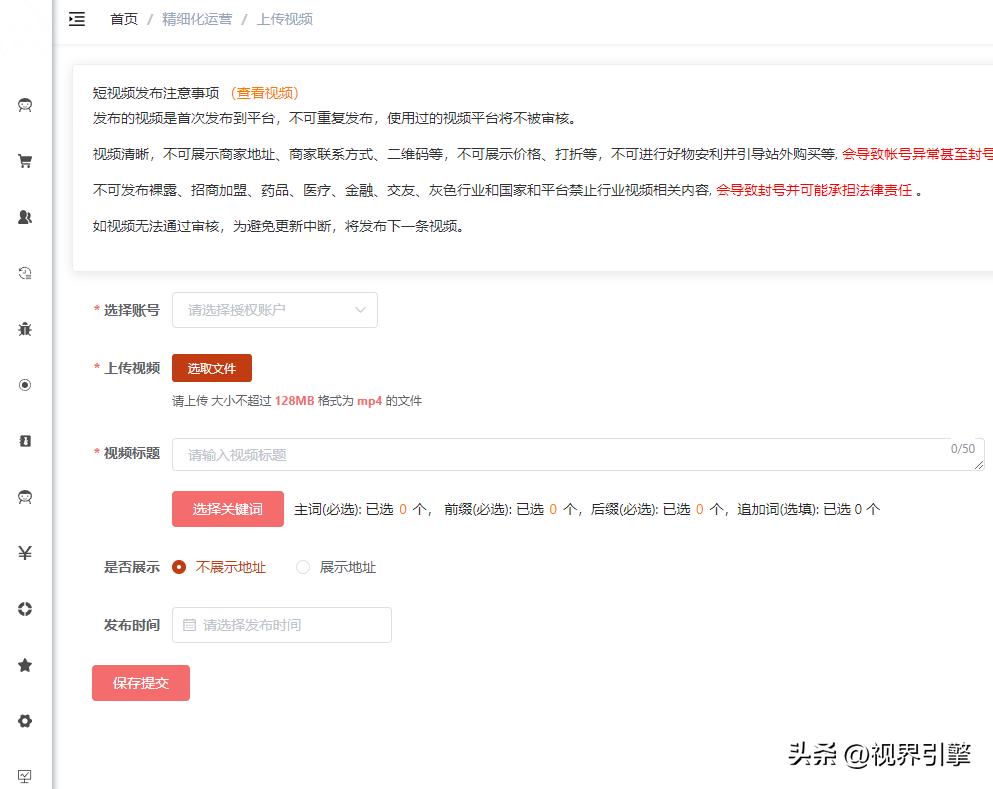This screenshot has width=993, height=789.
Task: Open the shopping cart section in sidebar
Action: 24,160
